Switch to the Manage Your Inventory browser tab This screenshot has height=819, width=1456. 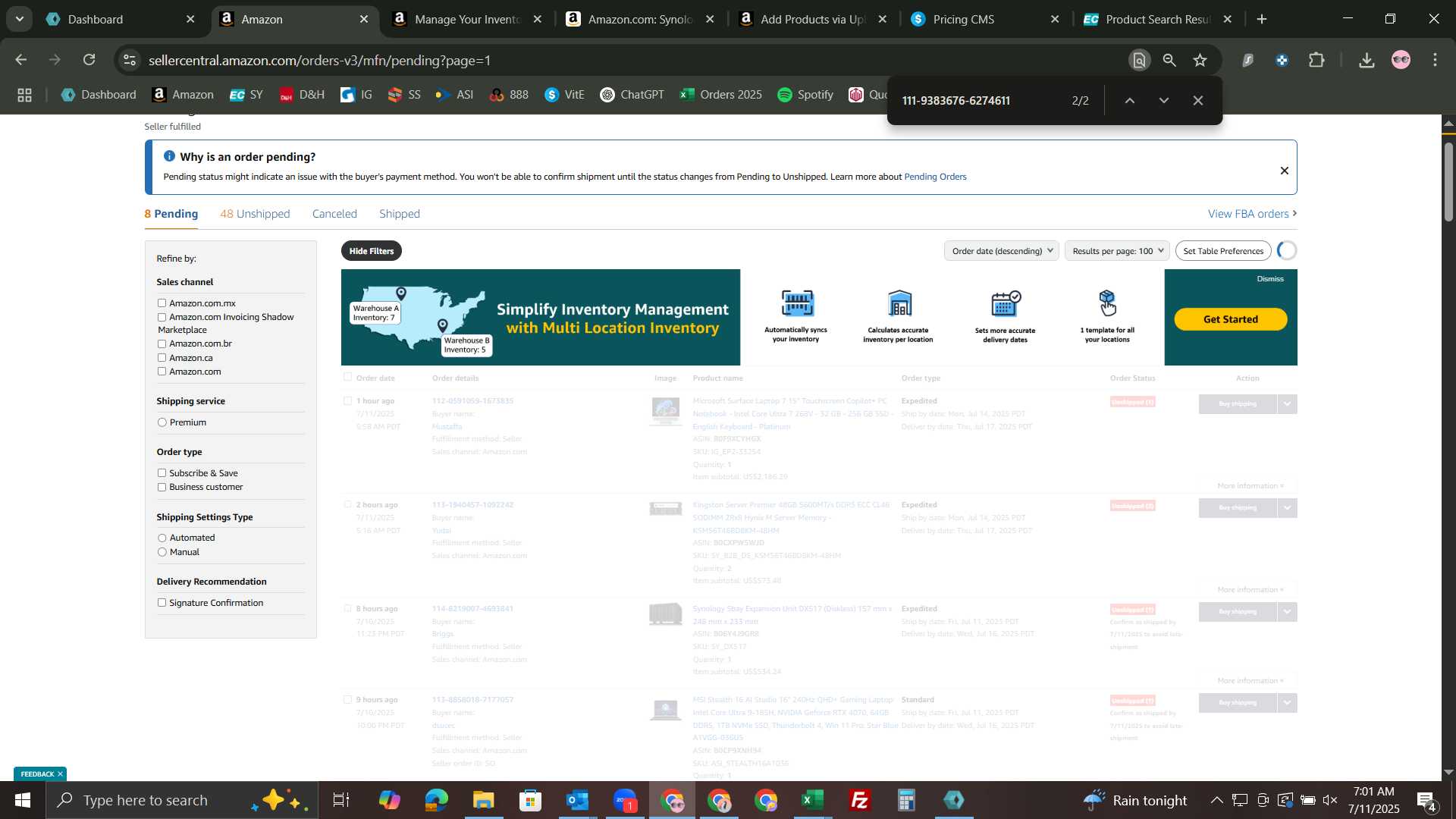click(x=466, y=20)
